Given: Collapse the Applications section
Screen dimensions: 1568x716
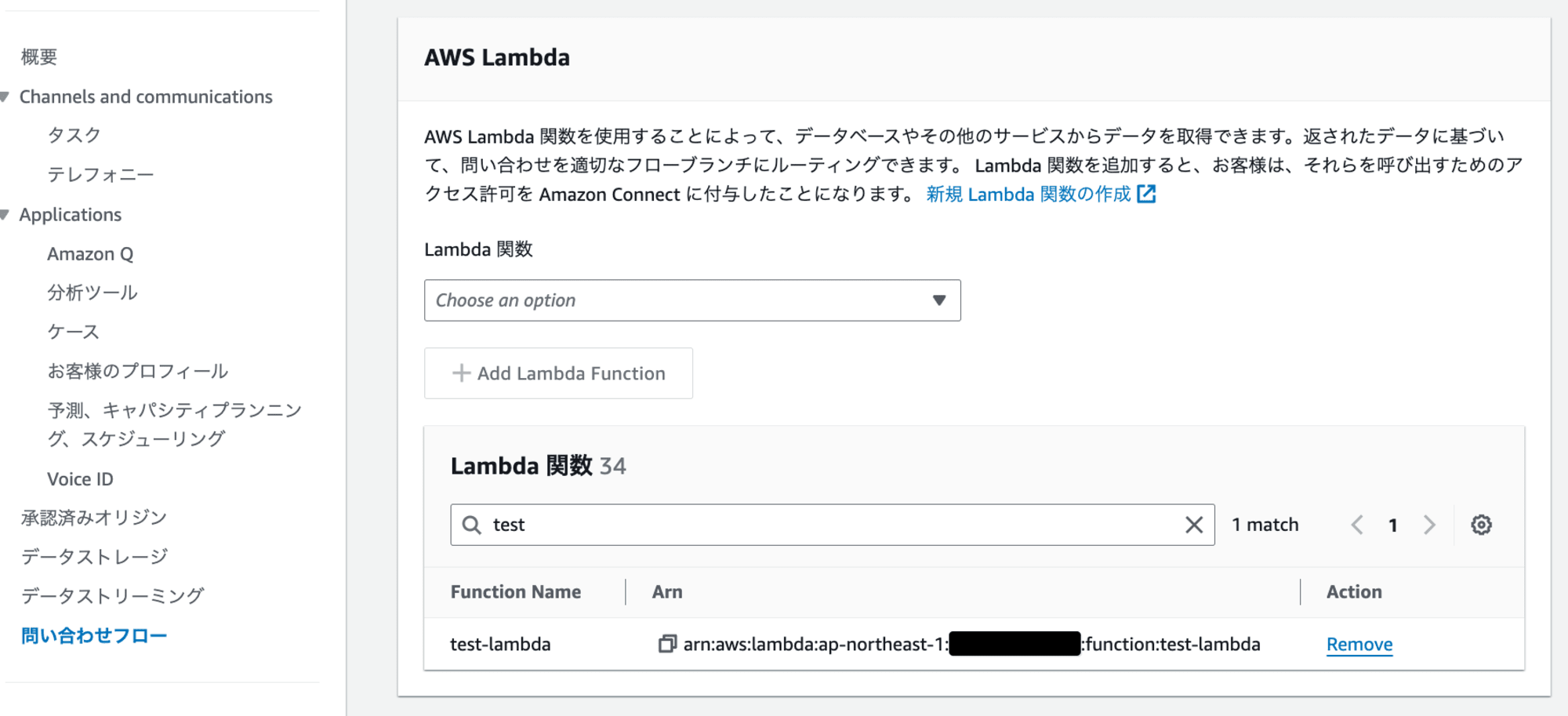Looking at the screenshot, I should tap(5, 215).
